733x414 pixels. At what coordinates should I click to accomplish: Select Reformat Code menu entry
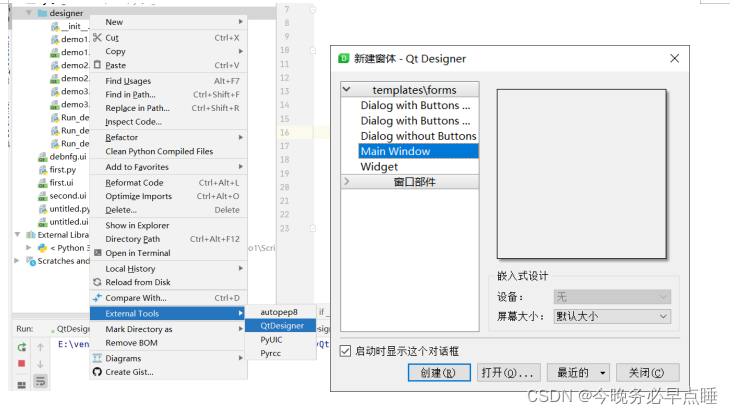click(168, 183)
